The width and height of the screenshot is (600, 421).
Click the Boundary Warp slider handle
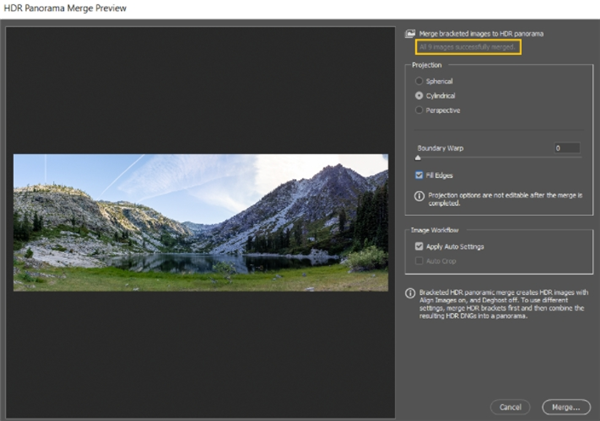point(418,157)
